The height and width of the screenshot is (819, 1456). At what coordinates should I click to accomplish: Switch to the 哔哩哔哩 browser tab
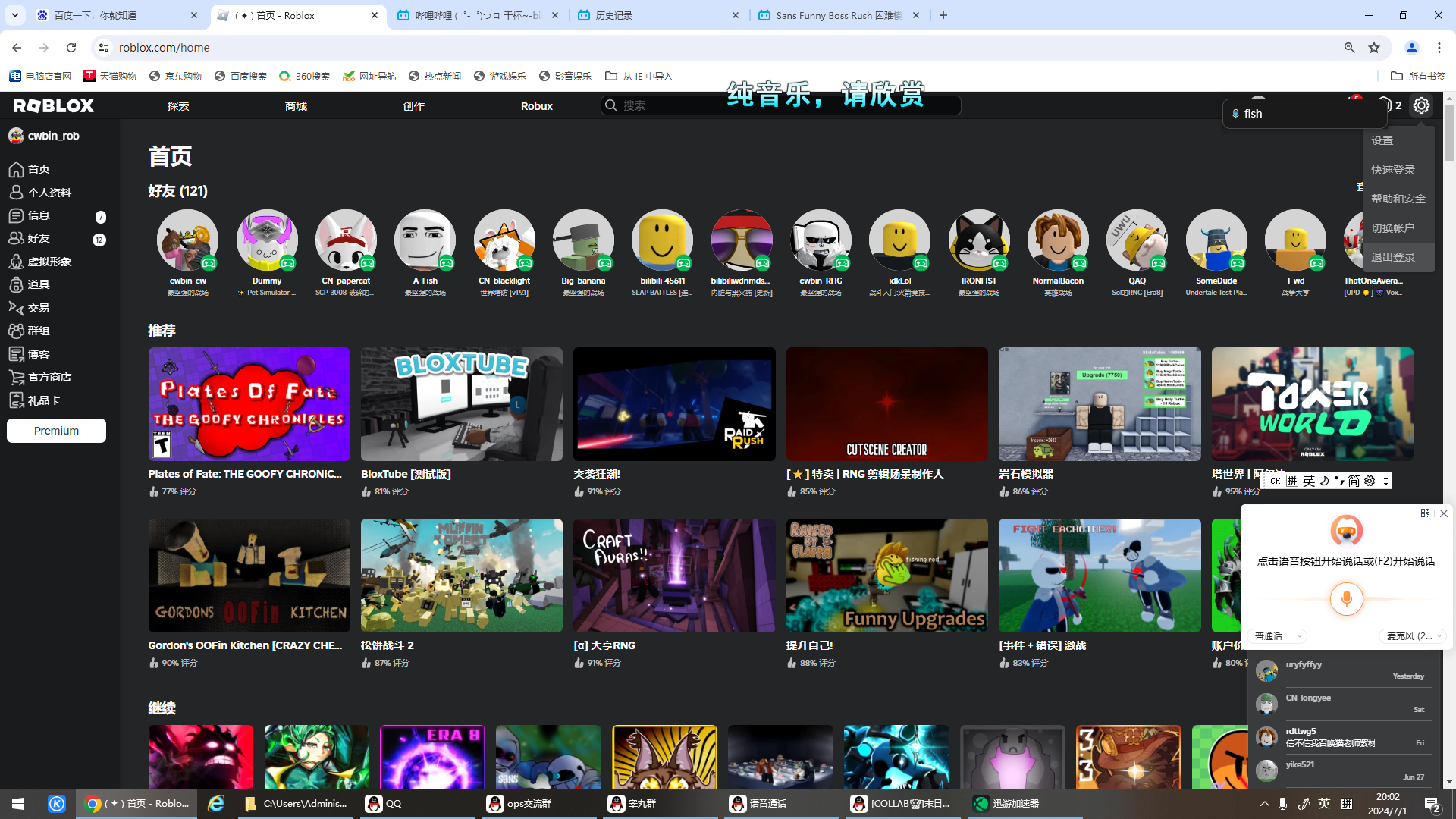477,15
